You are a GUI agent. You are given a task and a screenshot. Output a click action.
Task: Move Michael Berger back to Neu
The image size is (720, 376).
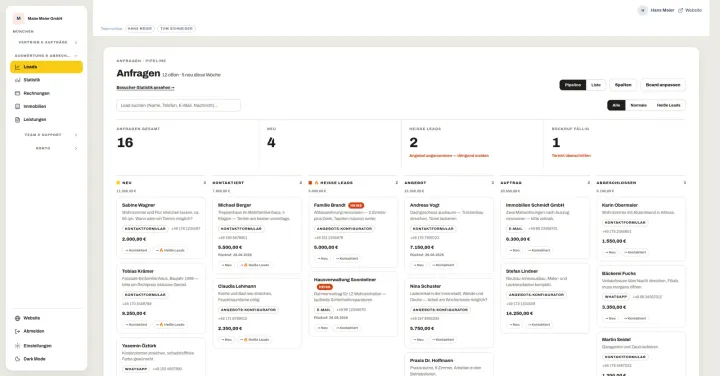[226, 265]
